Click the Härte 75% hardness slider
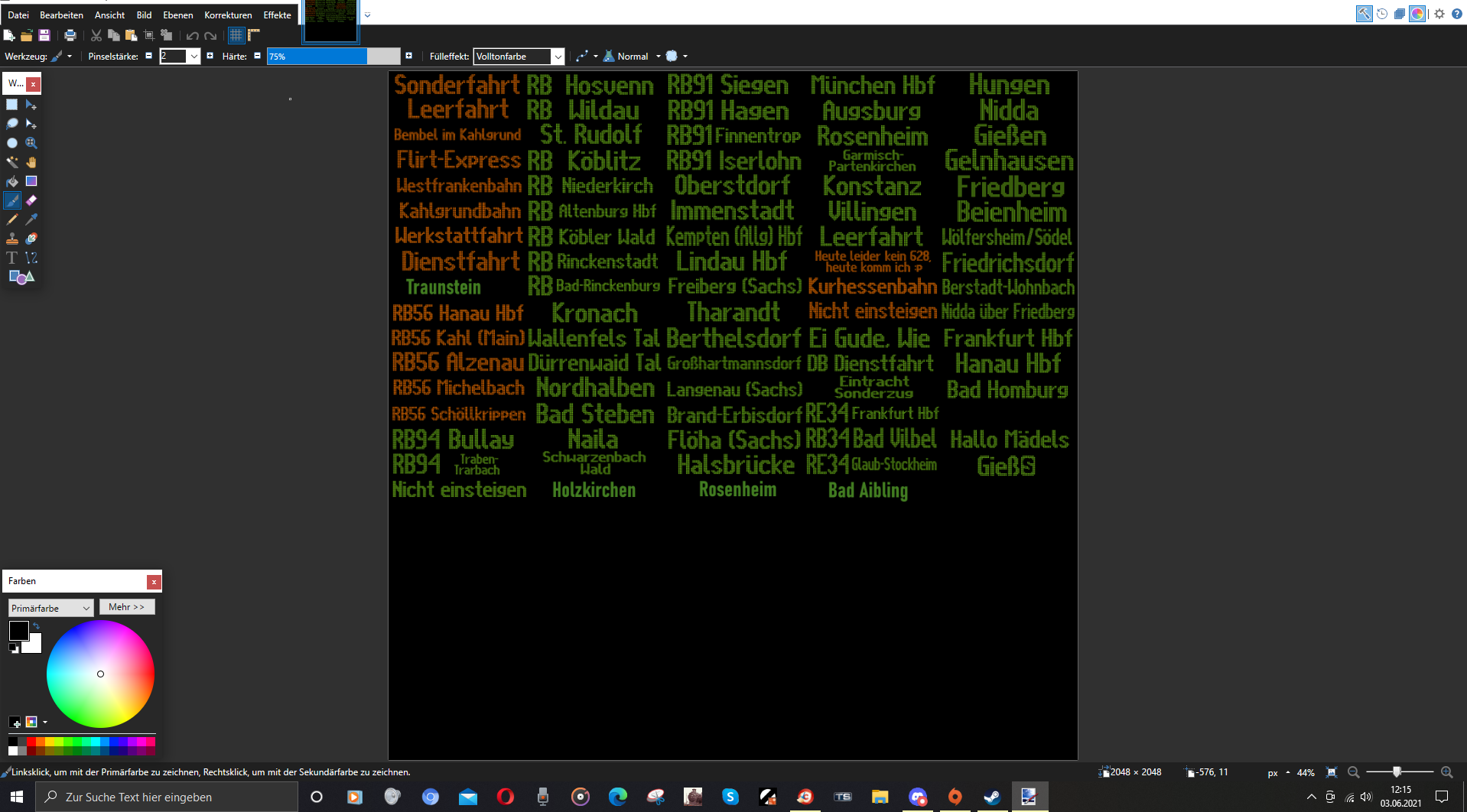 click(333, 56)
